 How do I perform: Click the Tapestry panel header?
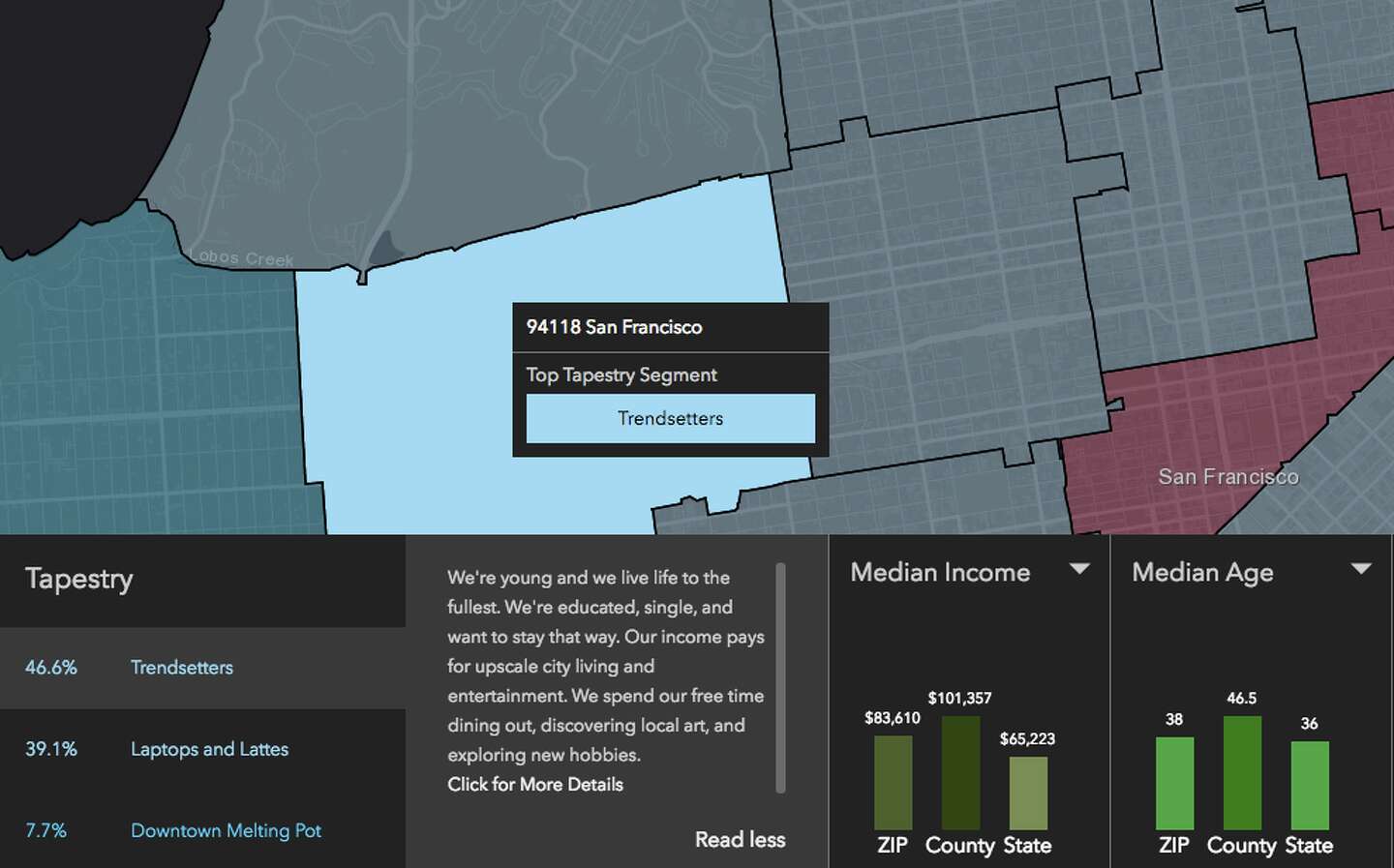click(x=78, y=579)
